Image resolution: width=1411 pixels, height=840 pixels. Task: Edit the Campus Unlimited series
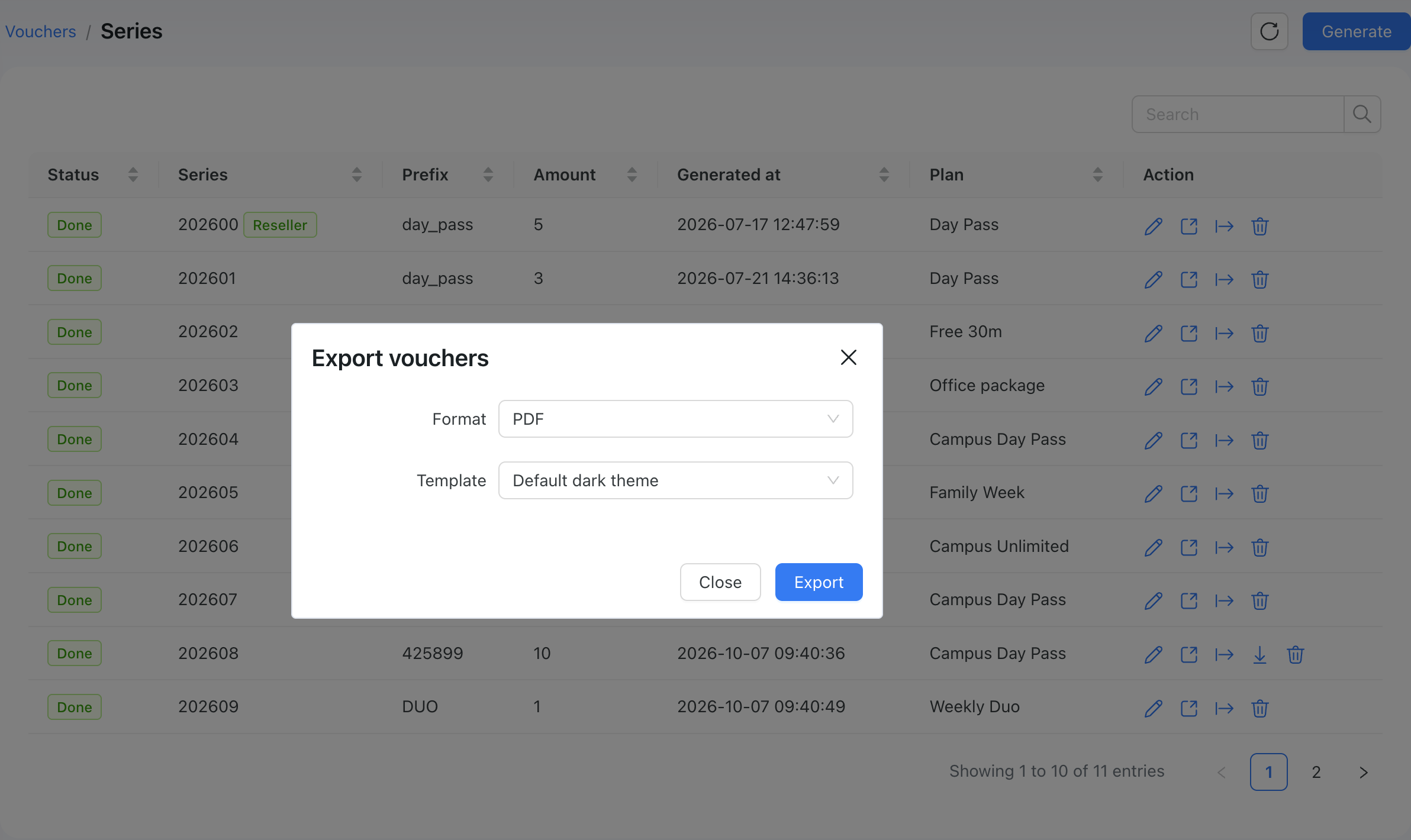(1154, 547)
